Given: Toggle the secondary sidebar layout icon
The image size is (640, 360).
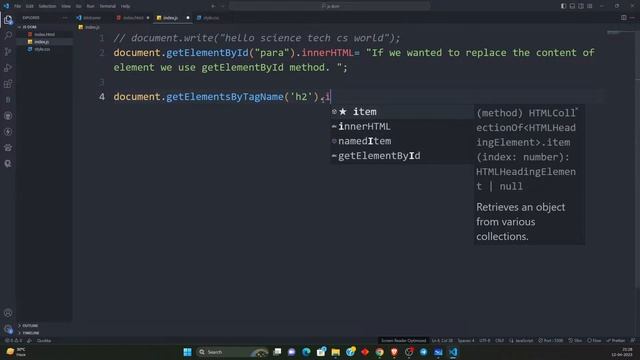Looking at the screenshot, I should pyautogui.click(x=581, y=6).
